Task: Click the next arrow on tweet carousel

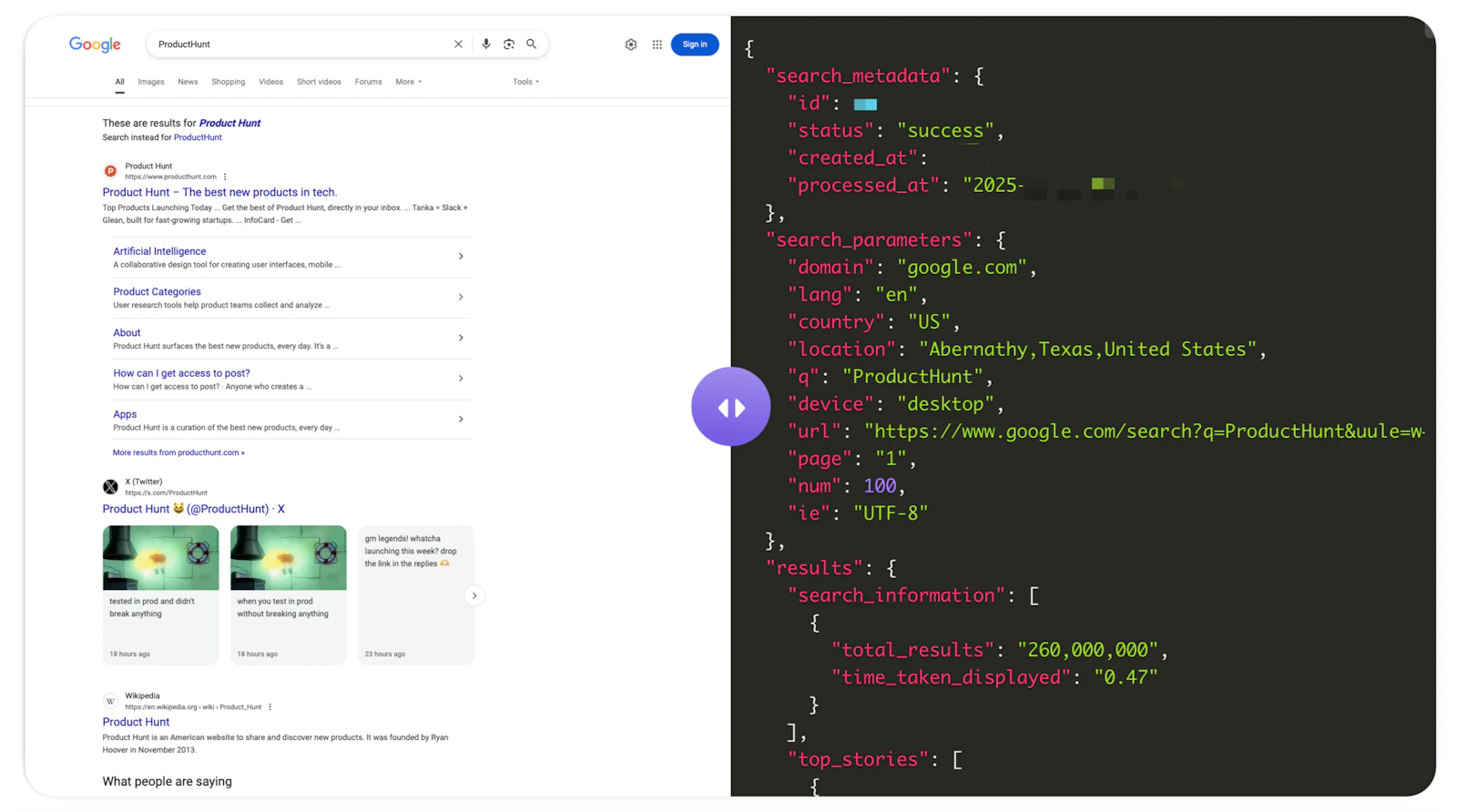Action: [474, 596]
